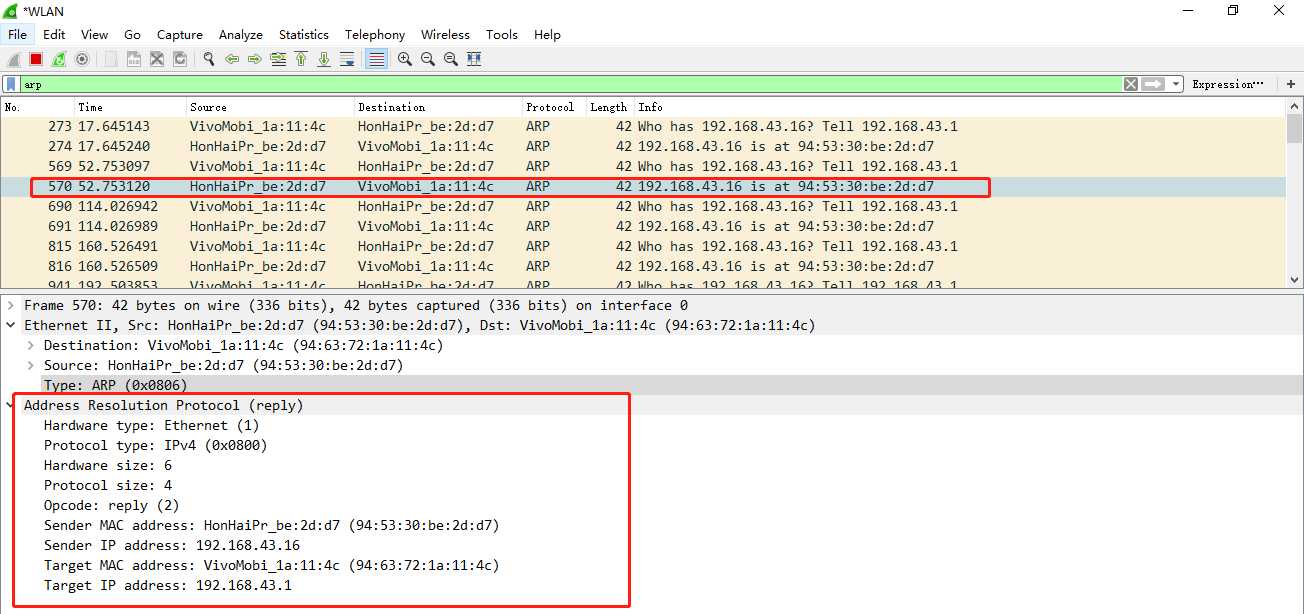This screenshot has width=1304, height=614.
Task: Expand the Frame 570 details
Action: [11, 305]
